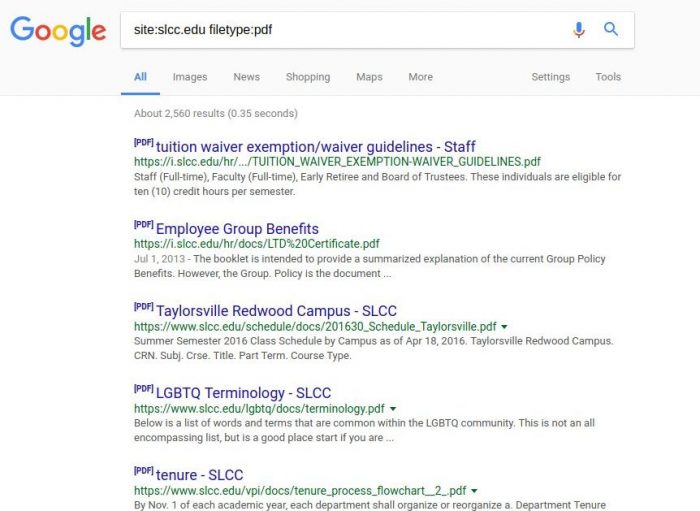Image resolution: width=700 pixels, height=511 pixels.
Task: Expand dropdown arrow beside tenure_process_flowchart URL
Action: pyautogui.click(x=474, y=491)
